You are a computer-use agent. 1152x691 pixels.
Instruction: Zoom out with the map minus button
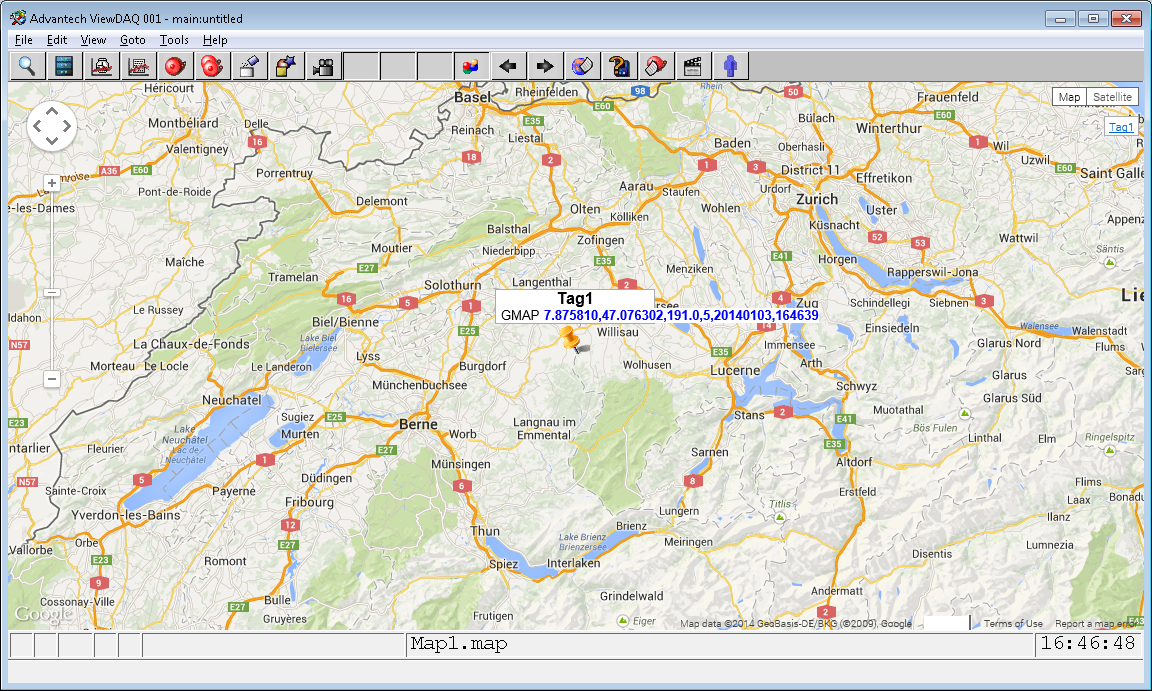(x=52, y=379)
